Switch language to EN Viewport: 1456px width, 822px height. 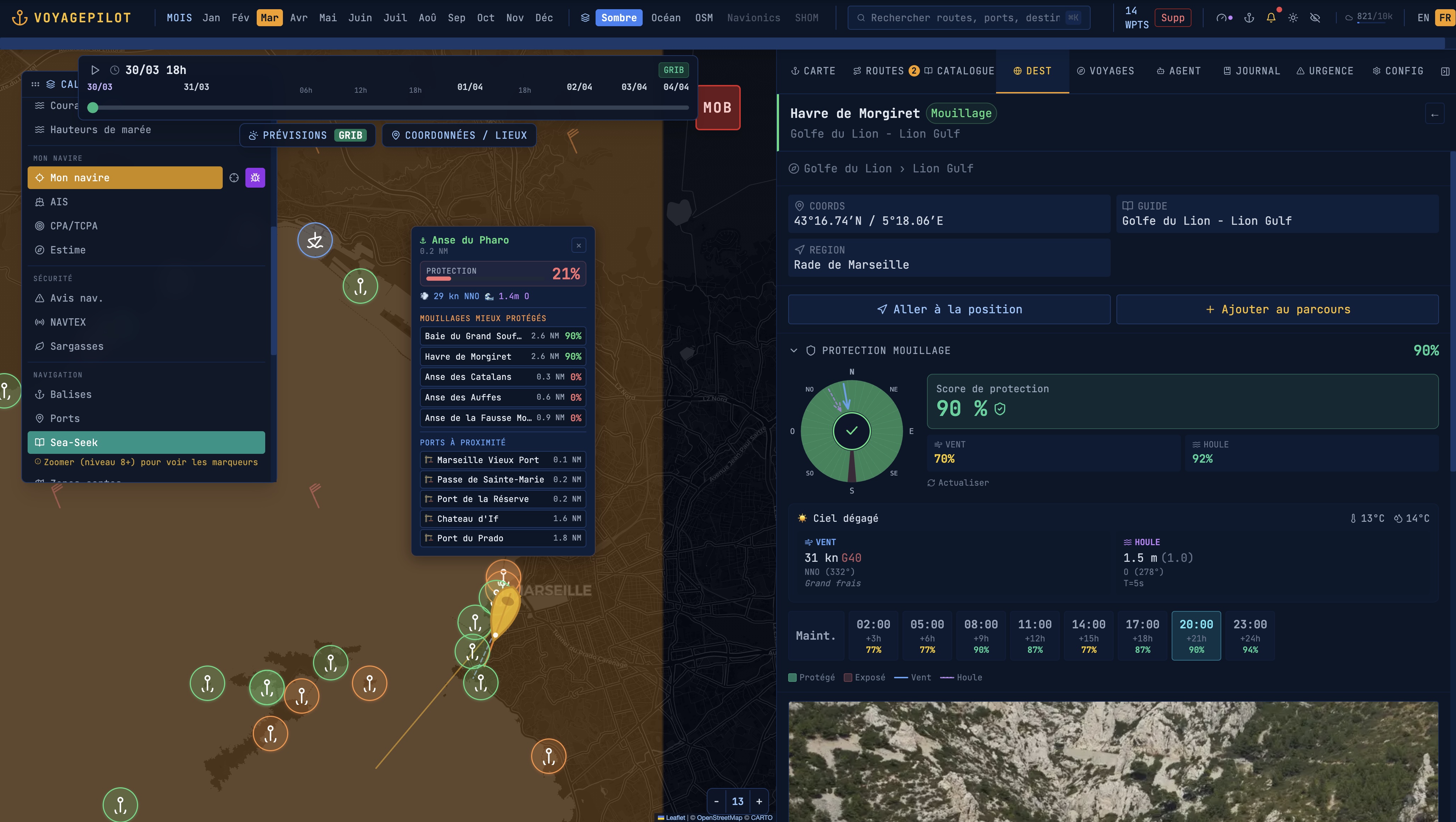tap(1423, 17)
